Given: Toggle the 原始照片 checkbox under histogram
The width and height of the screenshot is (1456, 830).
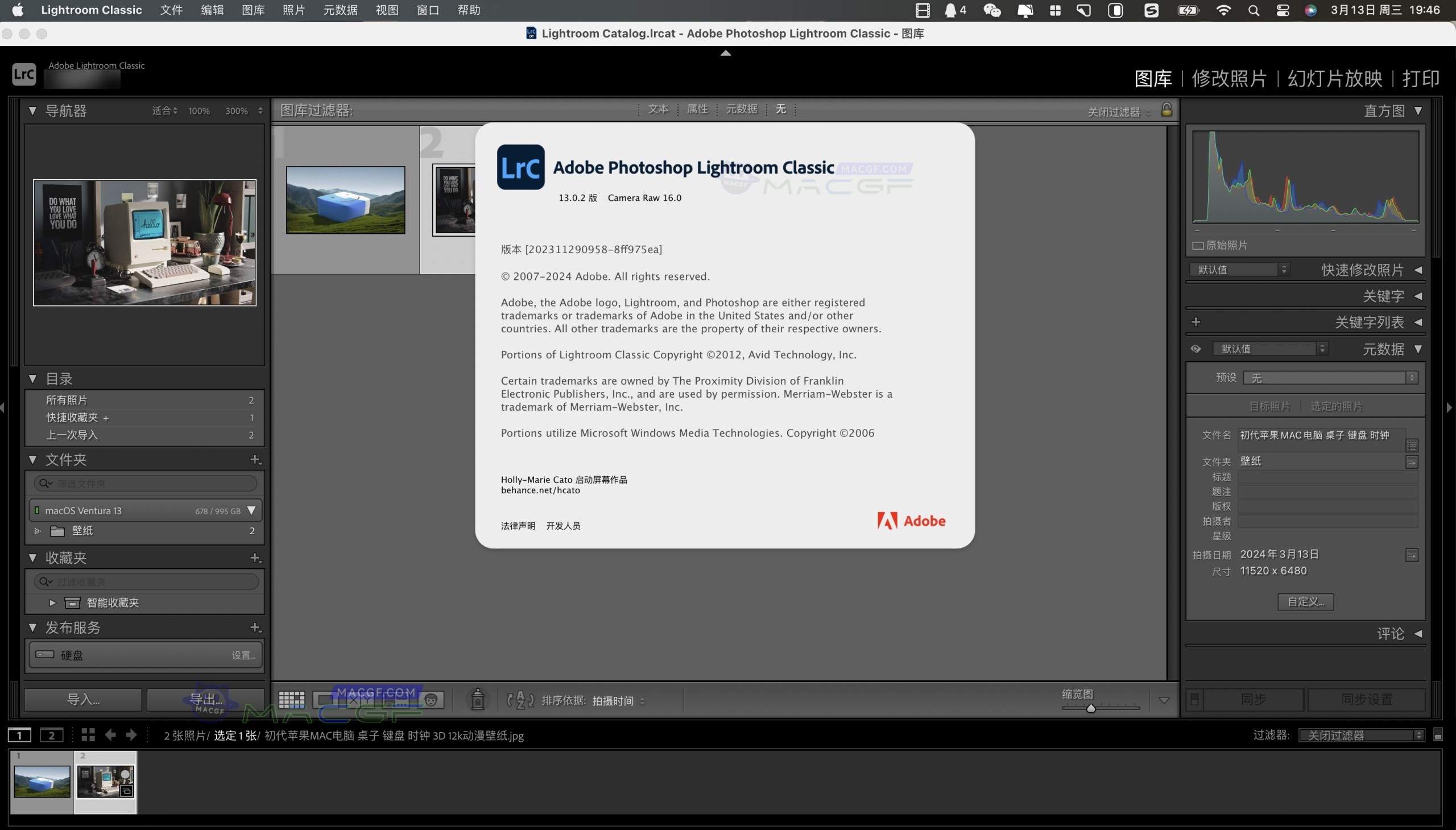Looking at the screenshot, I should (x=1198, y=245).
